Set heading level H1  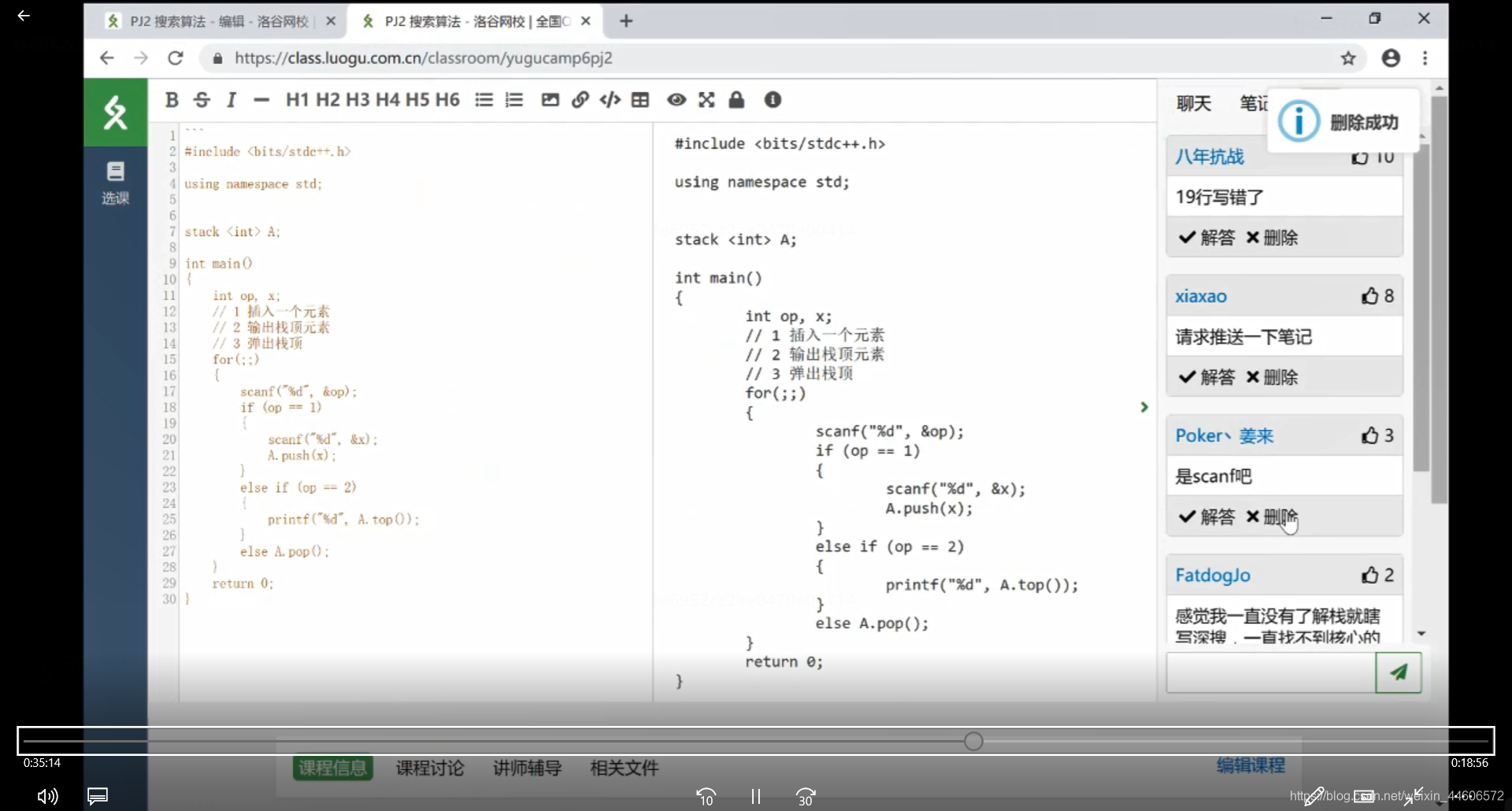click(x=297, y=100)
